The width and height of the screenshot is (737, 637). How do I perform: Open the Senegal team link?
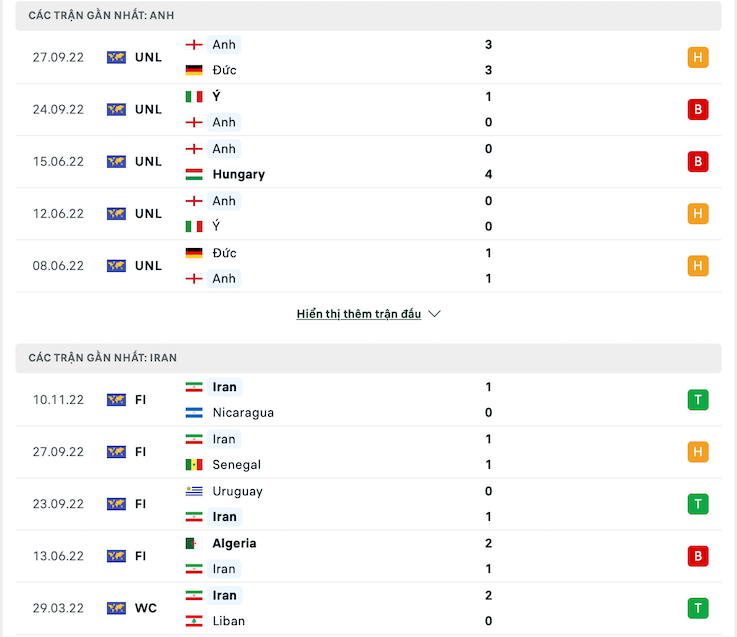(x=237, y=465)
